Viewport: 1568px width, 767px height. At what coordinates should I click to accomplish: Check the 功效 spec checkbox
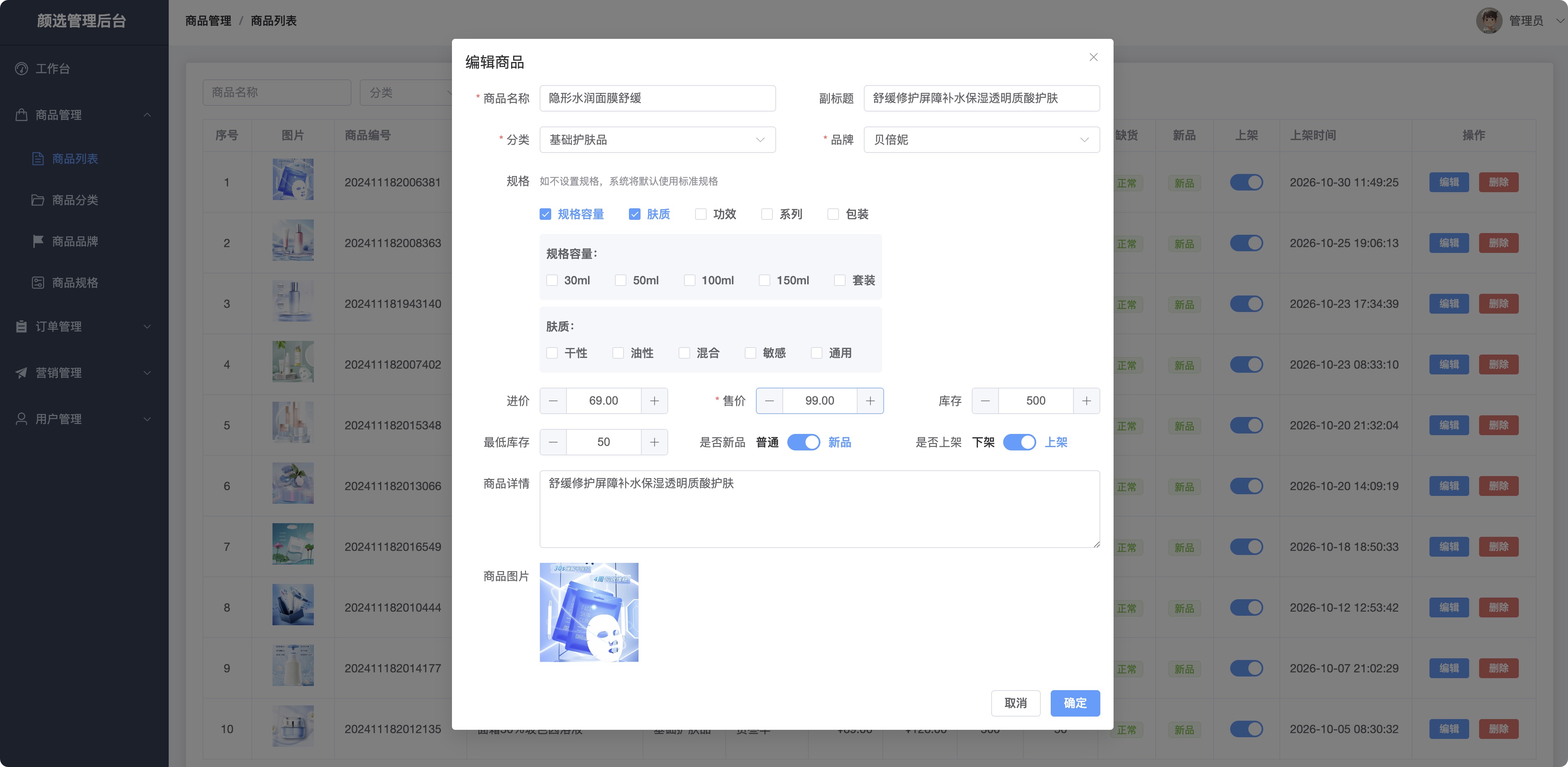click(700, 214)
